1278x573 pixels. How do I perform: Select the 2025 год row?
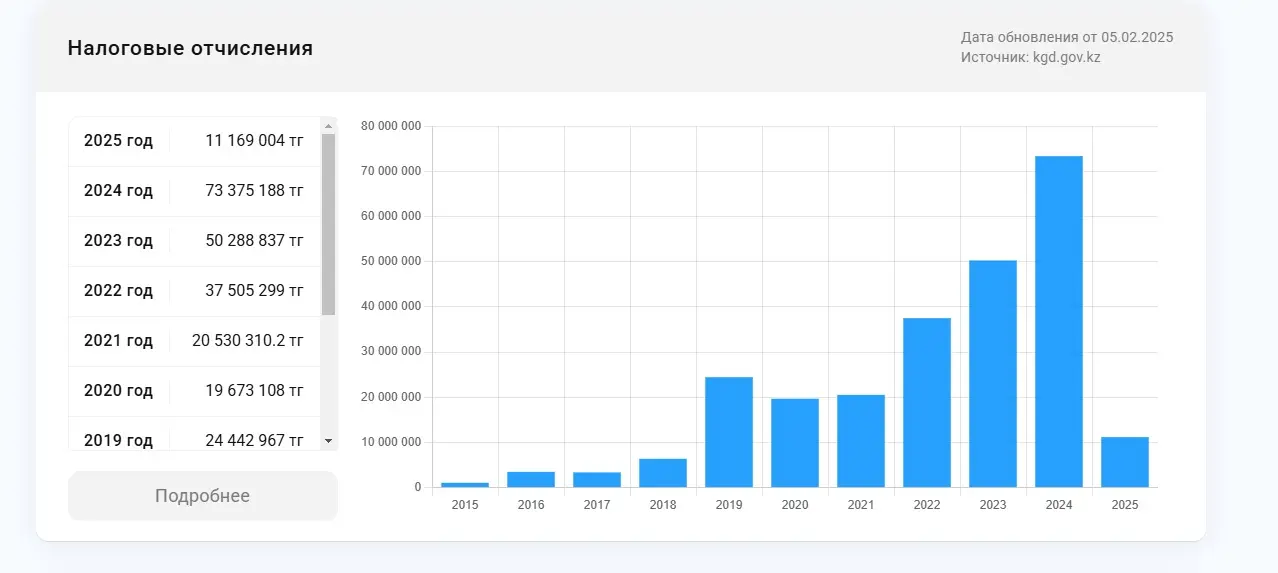[194, 141]
